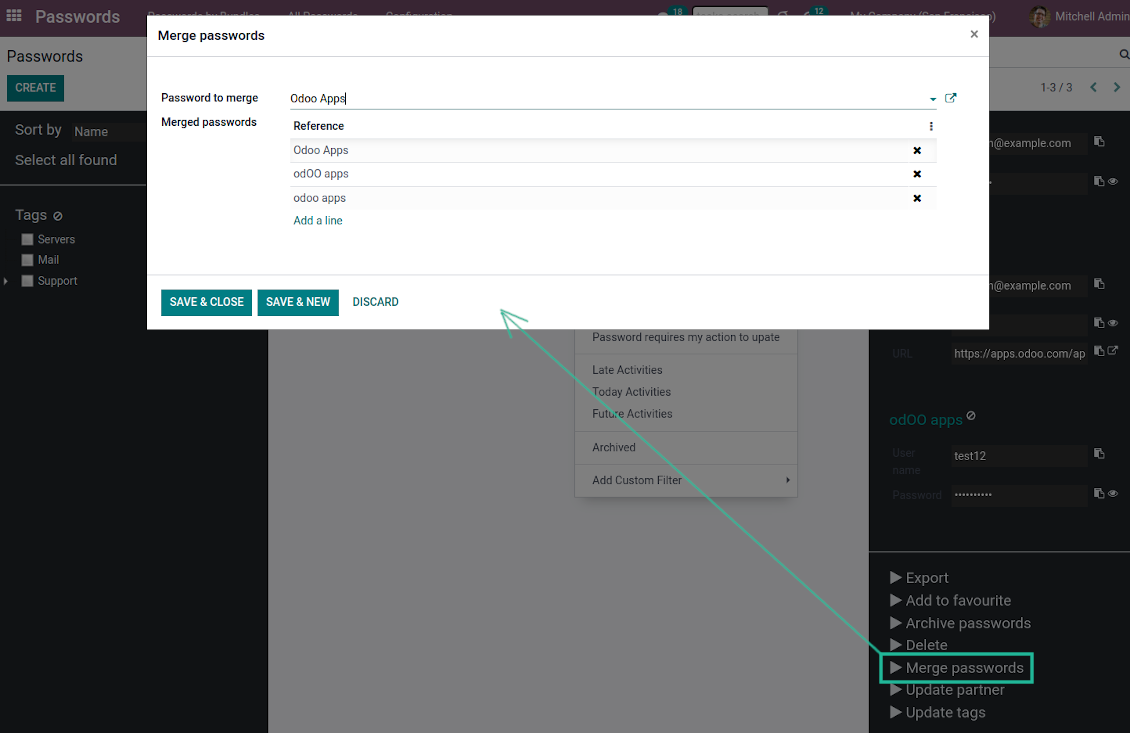Click the ban icon beside 'odOO apps' title
The width and height of the screenshot is (1130, 733).
971,416
